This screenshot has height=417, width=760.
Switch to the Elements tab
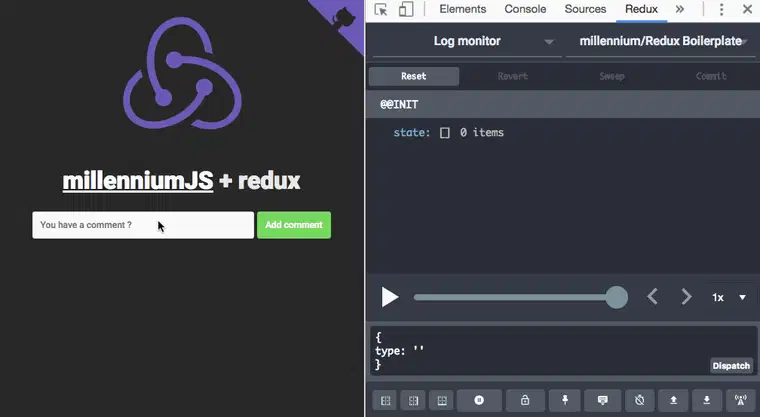click(462, 9)
